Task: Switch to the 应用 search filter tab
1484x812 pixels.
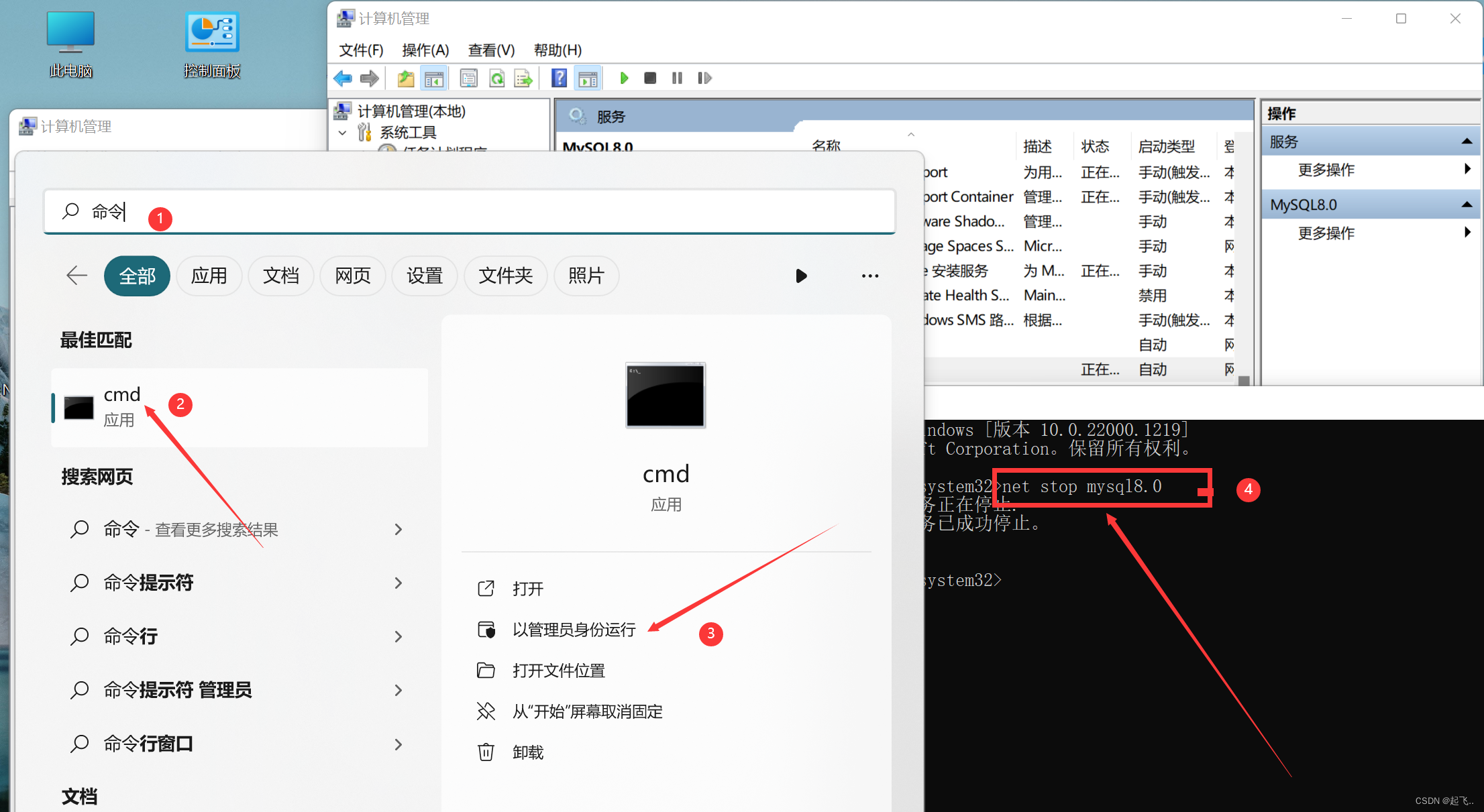Action: pyautogui.click(x=209, y=276)
